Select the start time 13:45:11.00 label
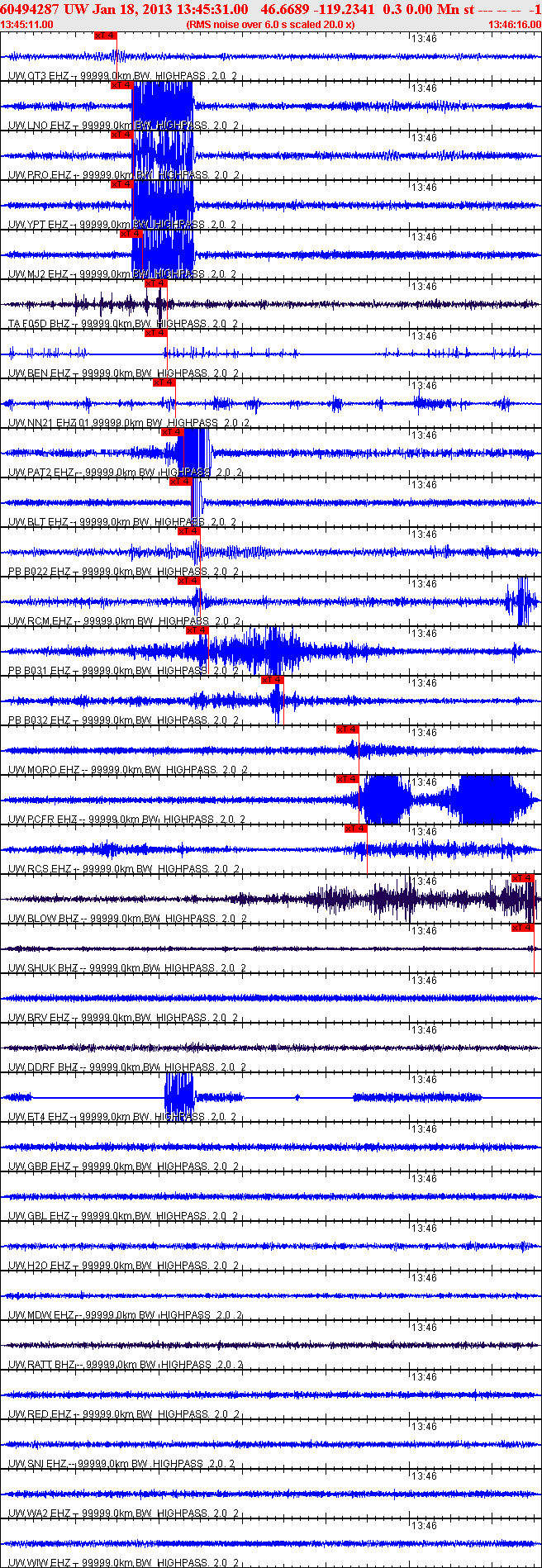The image size is (542, 1568). point(27,25)
